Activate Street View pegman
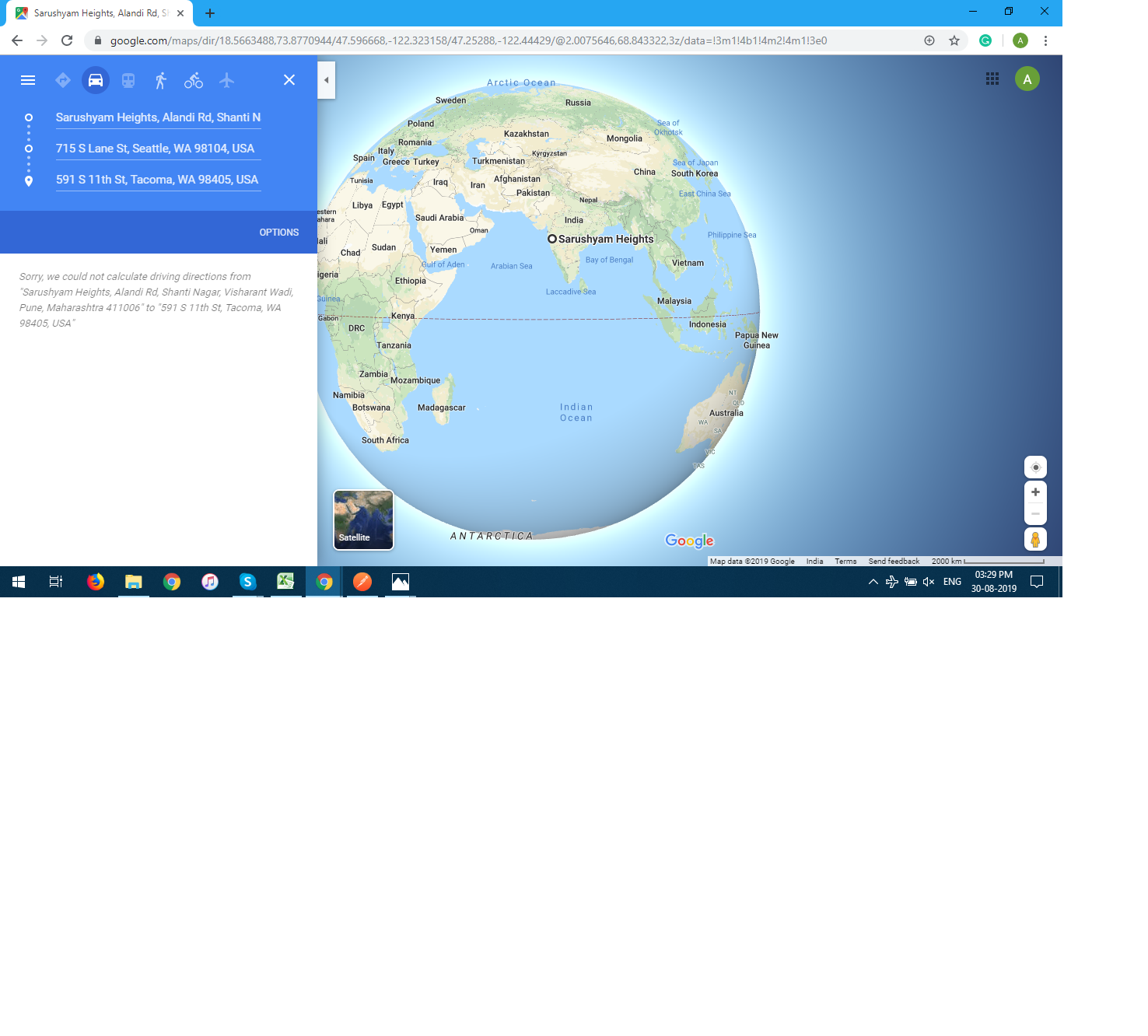1148x1036 pixels. 1035,539
